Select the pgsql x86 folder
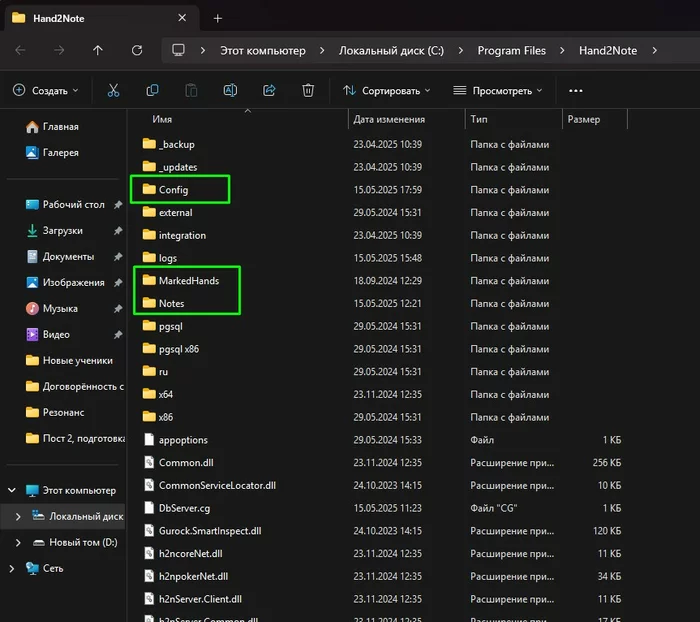The height and width of the screenshot is (622, 700). (179, 349)
